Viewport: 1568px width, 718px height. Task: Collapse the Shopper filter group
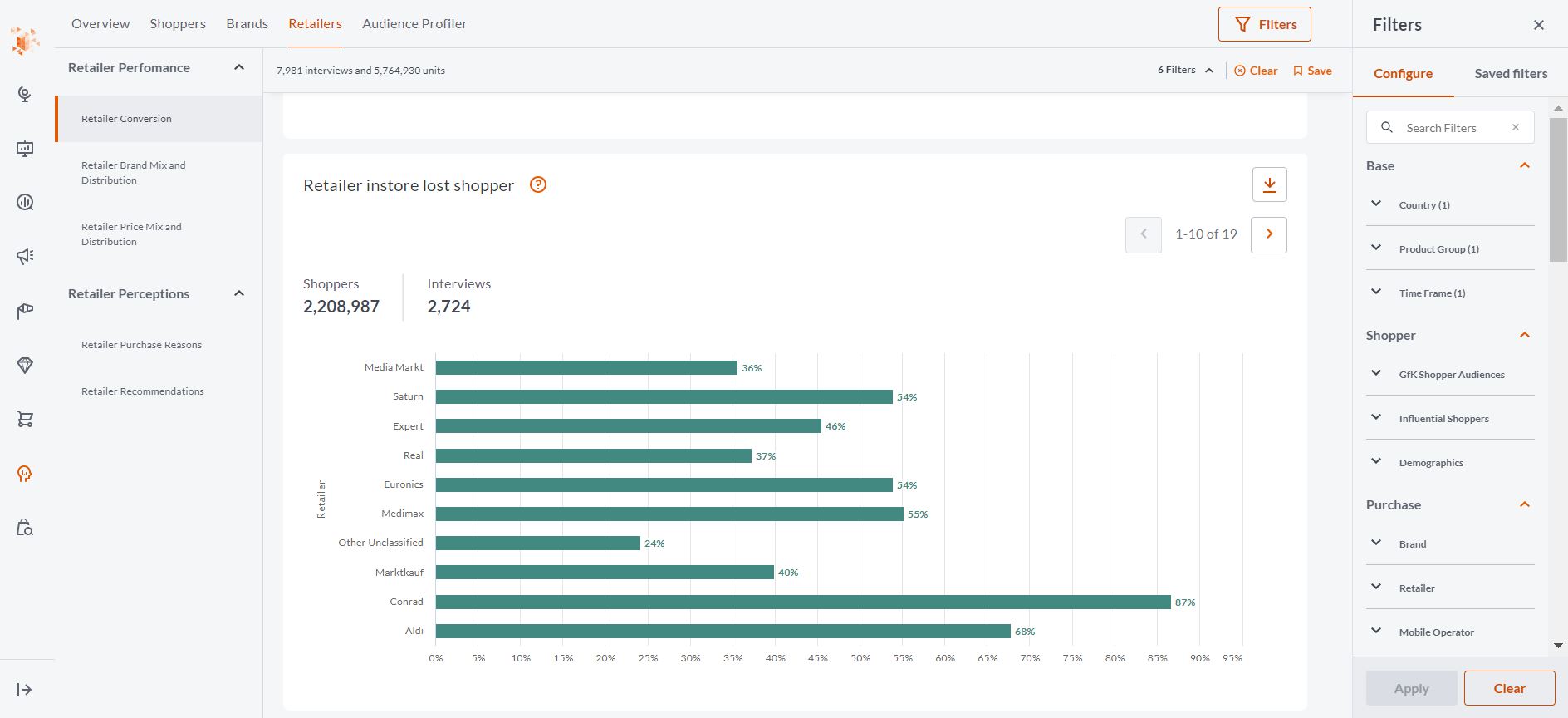pos(1525,335)
